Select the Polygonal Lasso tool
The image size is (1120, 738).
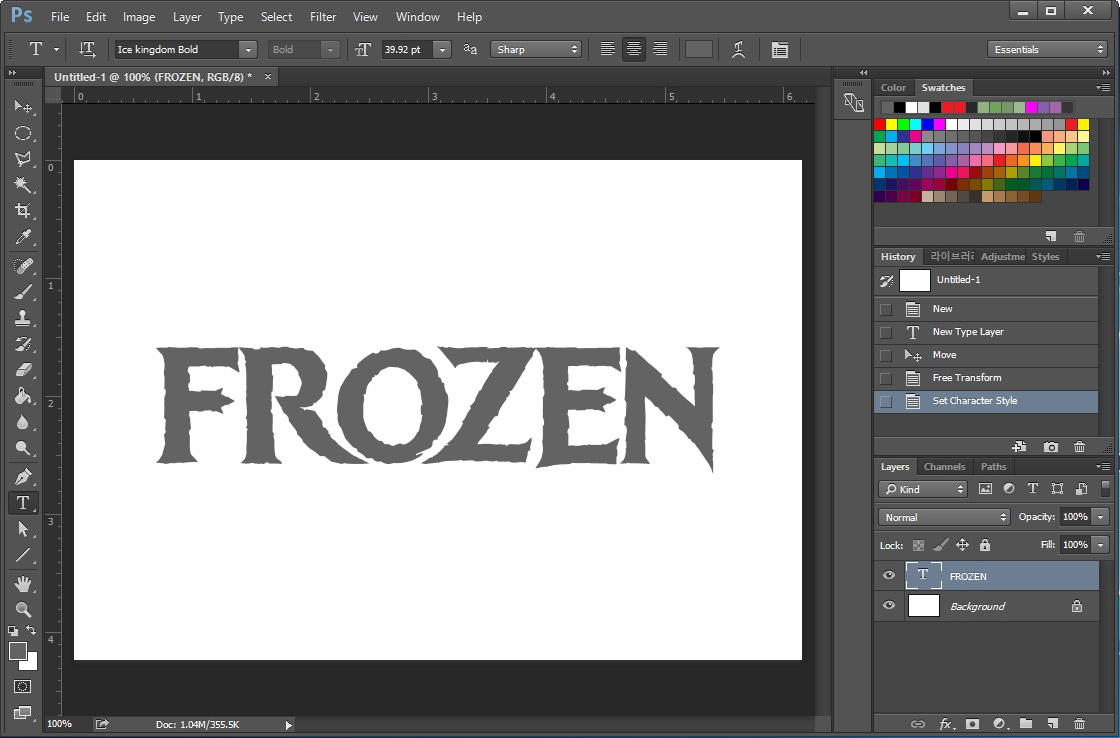click(23, 159)
